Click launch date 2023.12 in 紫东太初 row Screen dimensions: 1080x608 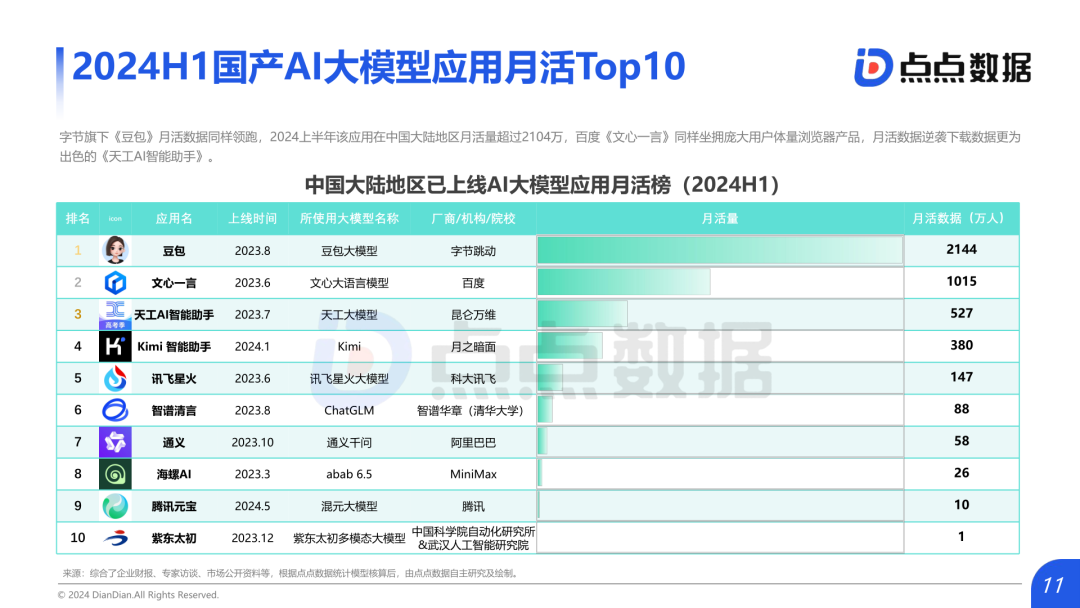click(x=252, y=538)
